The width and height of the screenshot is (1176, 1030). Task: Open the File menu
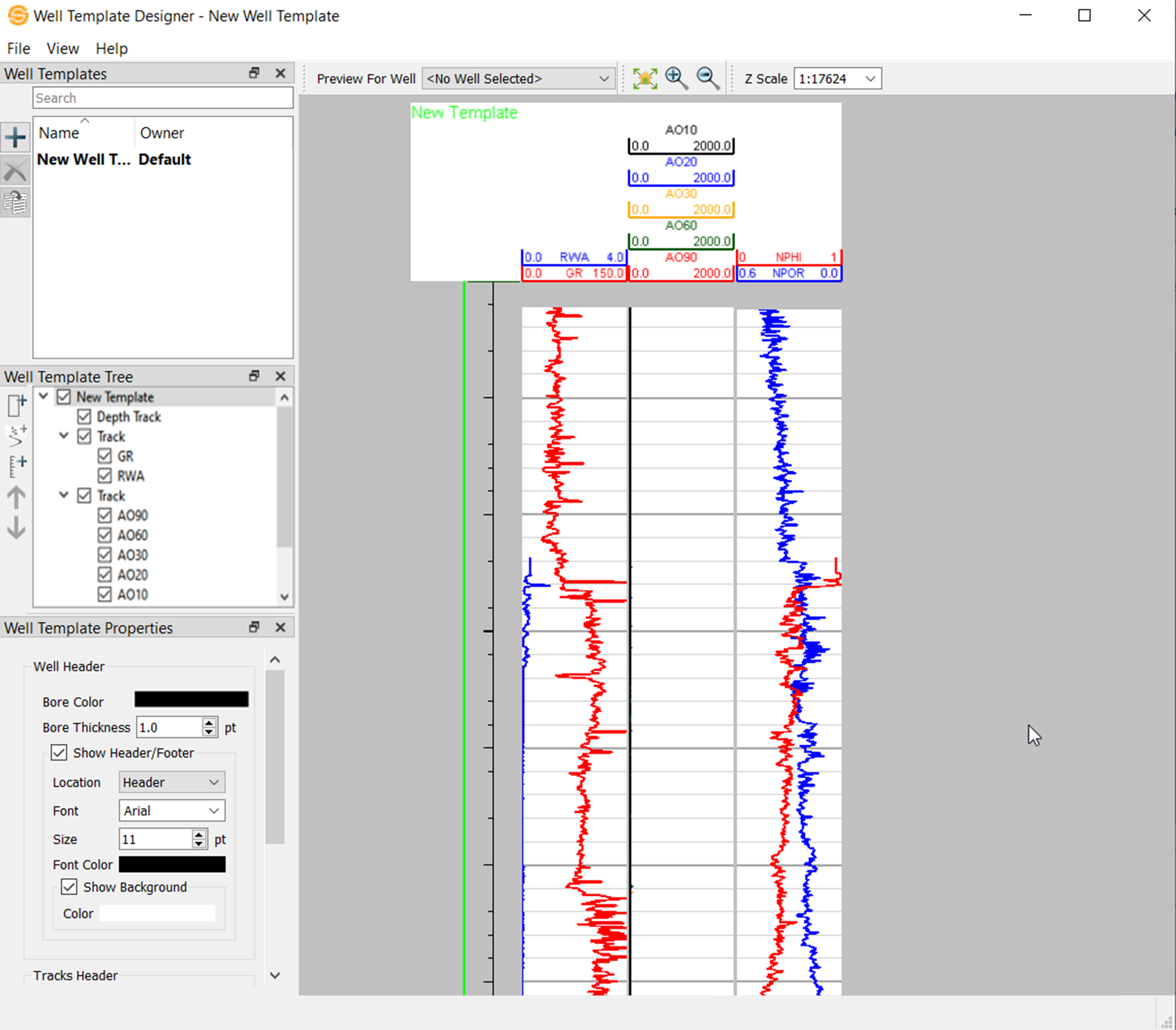click(x=19, y=49)
